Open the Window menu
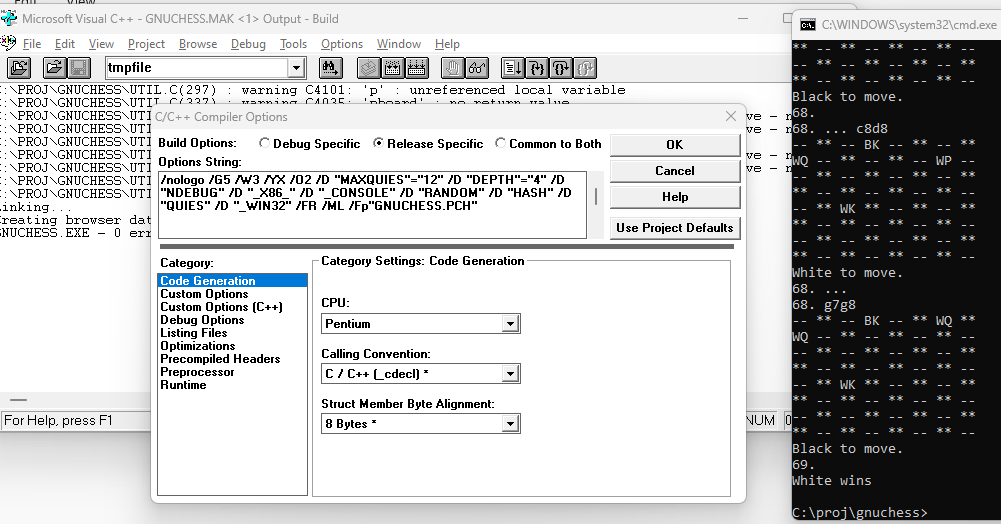 (x=399, y=44)
